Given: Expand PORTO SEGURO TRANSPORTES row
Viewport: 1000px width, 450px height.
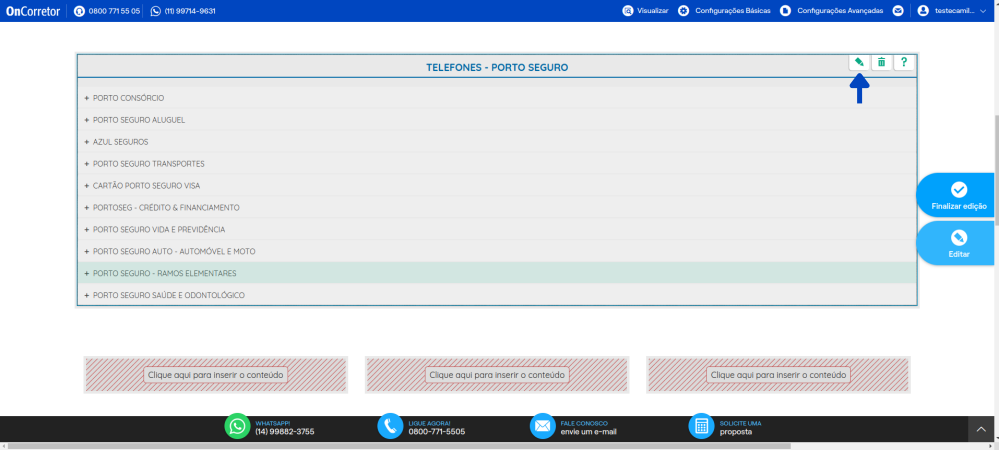Looking at the screenshot, I should point(497,164).
